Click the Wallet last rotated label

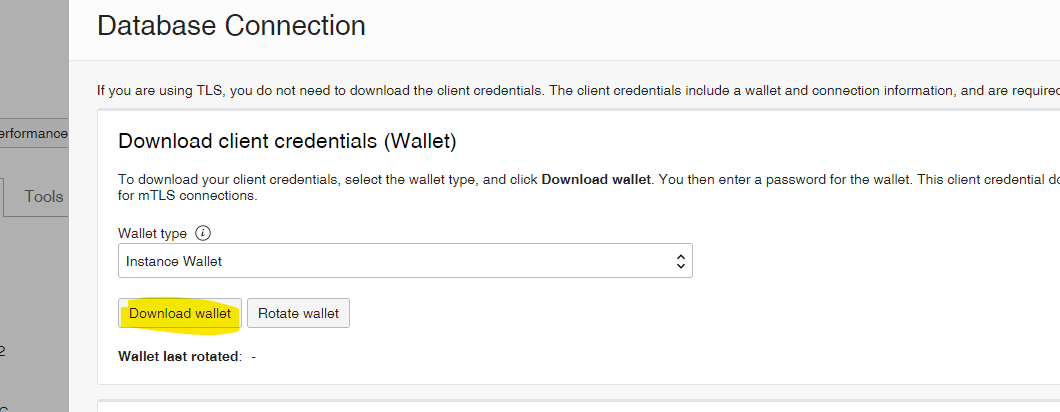180,356
